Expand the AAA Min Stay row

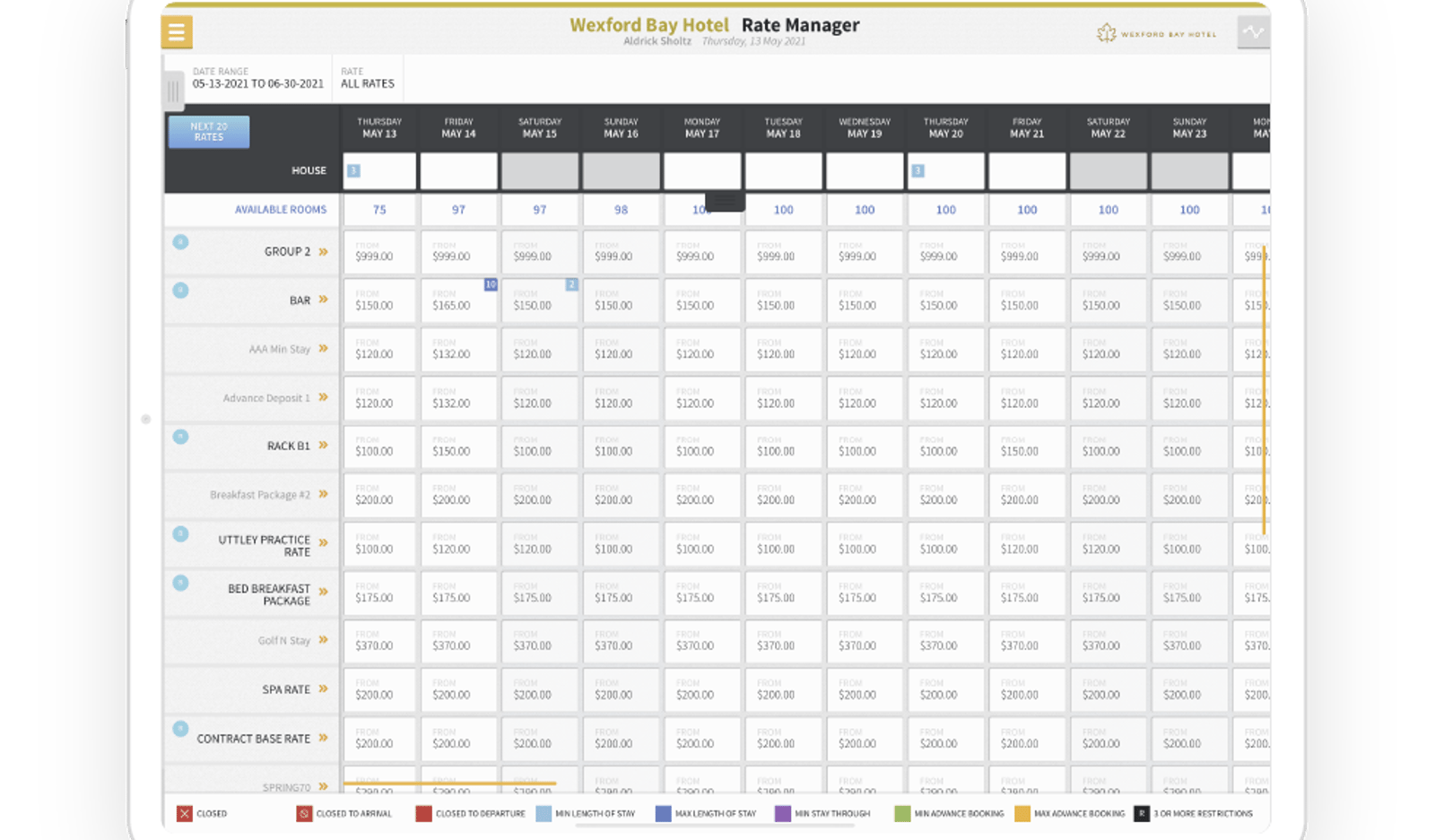point(323,349)
